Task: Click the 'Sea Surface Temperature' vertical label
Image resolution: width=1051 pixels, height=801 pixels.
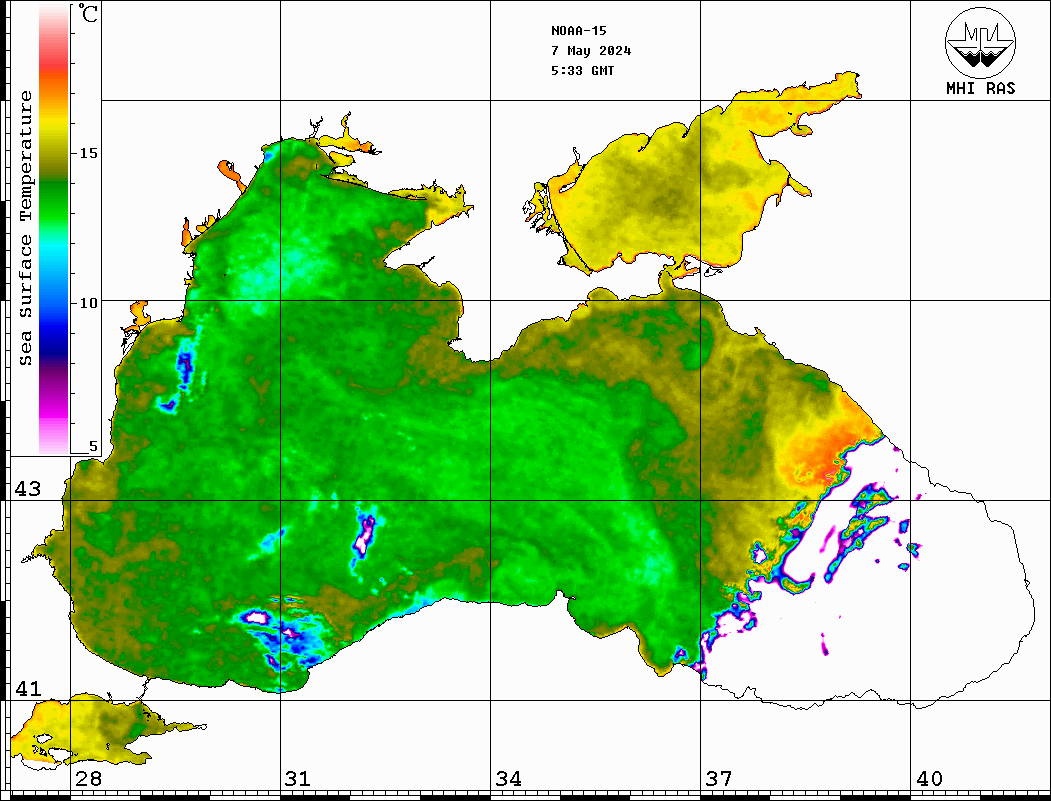Action: [25, 229]
